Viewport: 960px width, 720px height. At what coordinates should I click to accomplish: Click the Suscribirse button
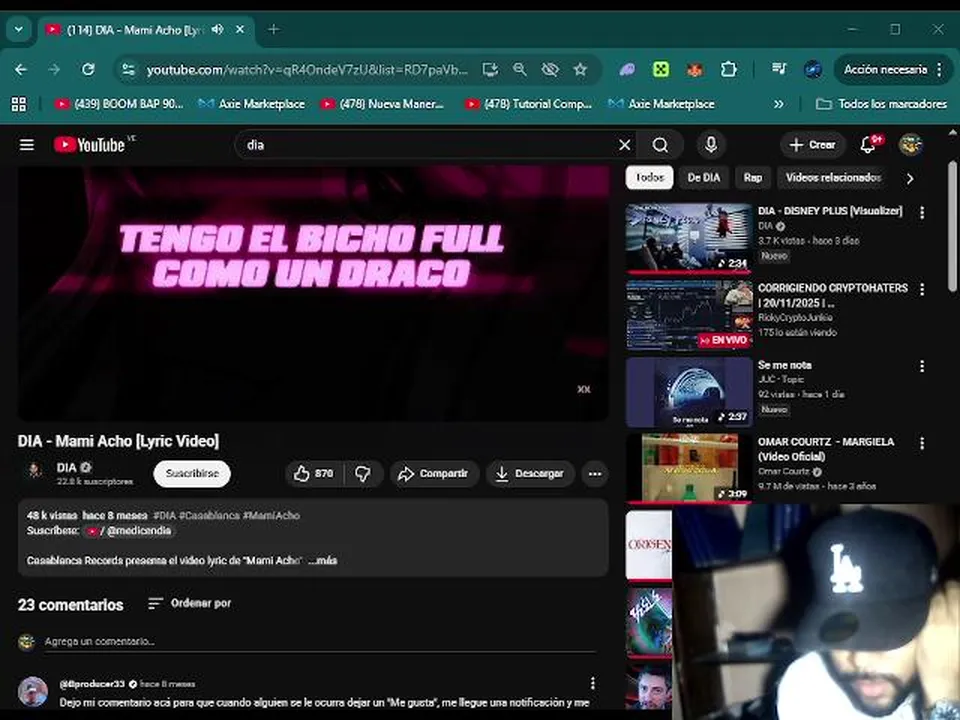click(192, 474)
